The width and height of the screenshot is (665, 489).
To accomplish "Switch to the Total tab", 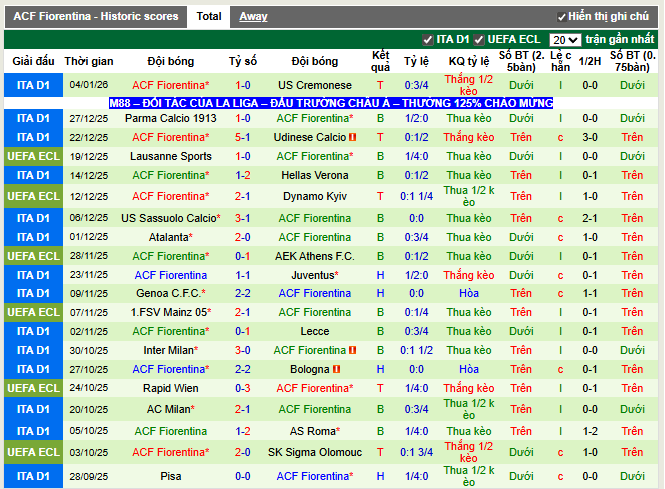I will click(x=209, y=17).
